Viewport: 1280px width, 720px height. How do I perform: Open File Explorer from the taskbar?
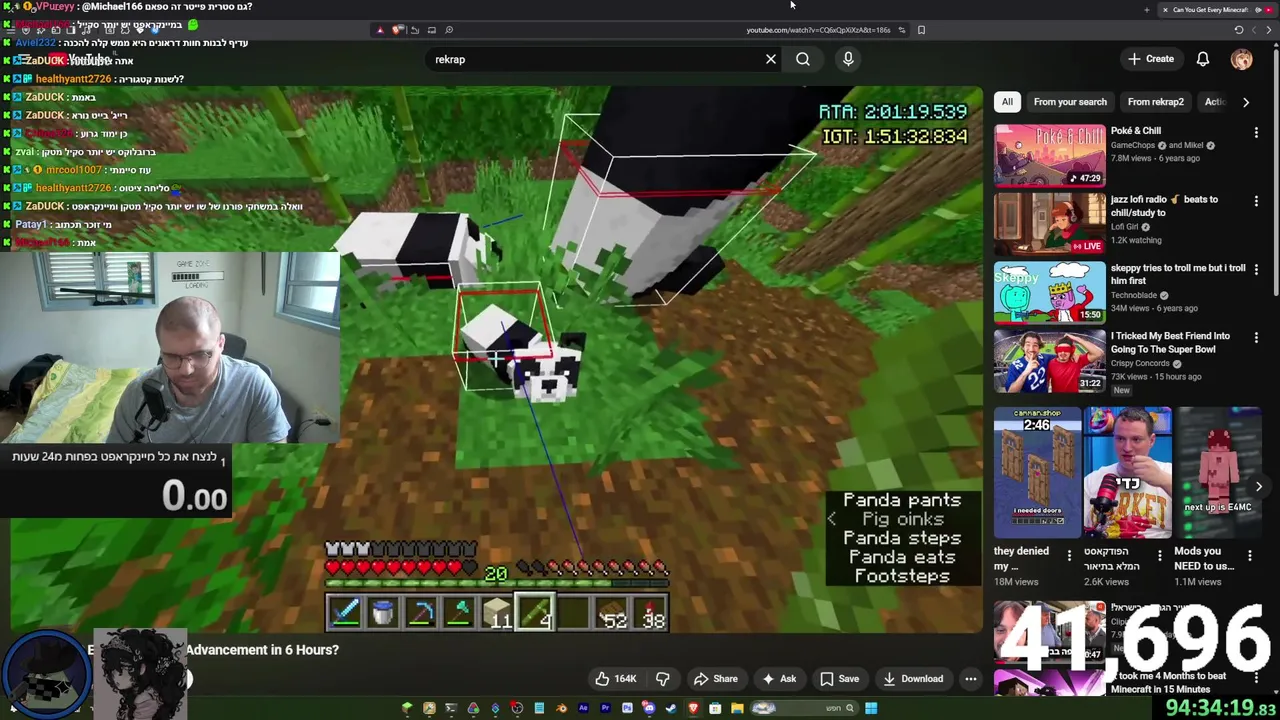coord(737,708)
